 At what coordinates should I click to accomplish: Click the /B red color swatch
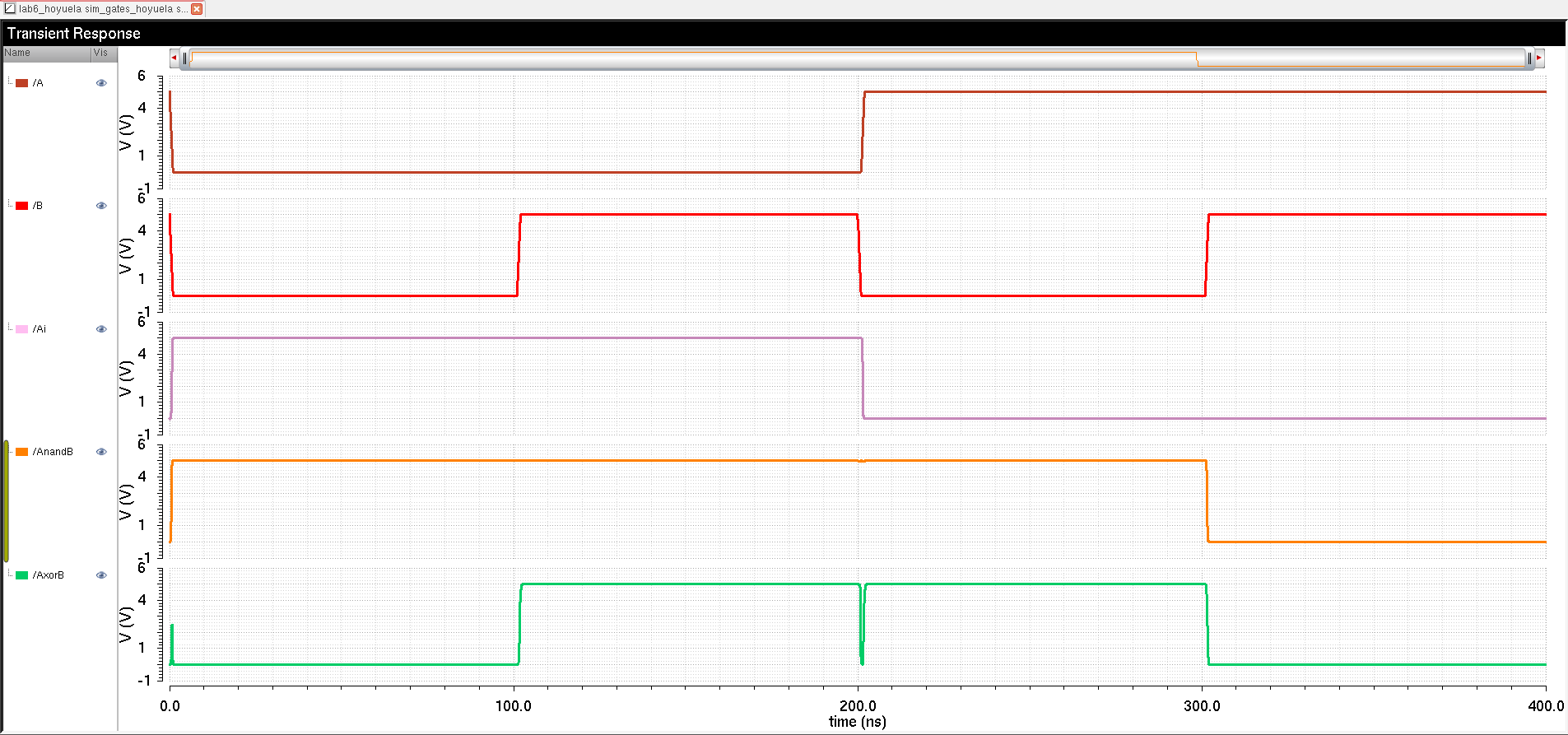[22, 206]
